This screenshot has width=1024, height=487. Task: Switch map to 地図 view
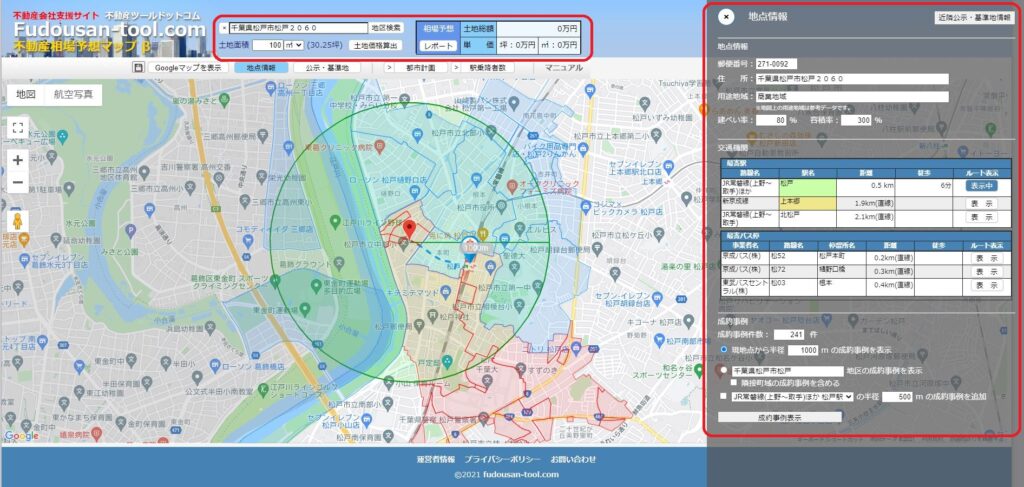point(25,95)
